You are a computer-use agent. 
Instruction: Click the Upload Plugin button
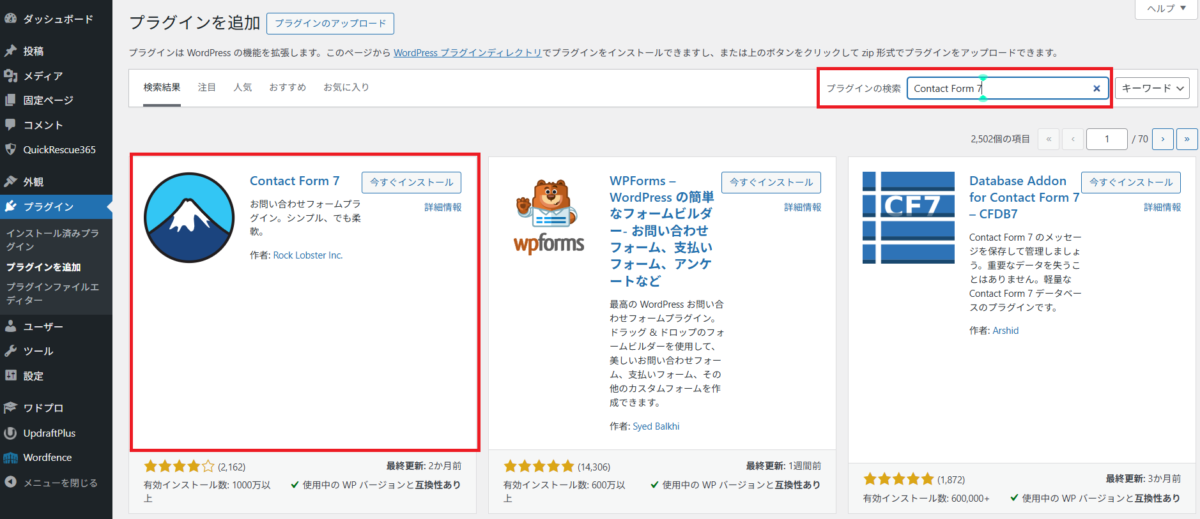331,23
